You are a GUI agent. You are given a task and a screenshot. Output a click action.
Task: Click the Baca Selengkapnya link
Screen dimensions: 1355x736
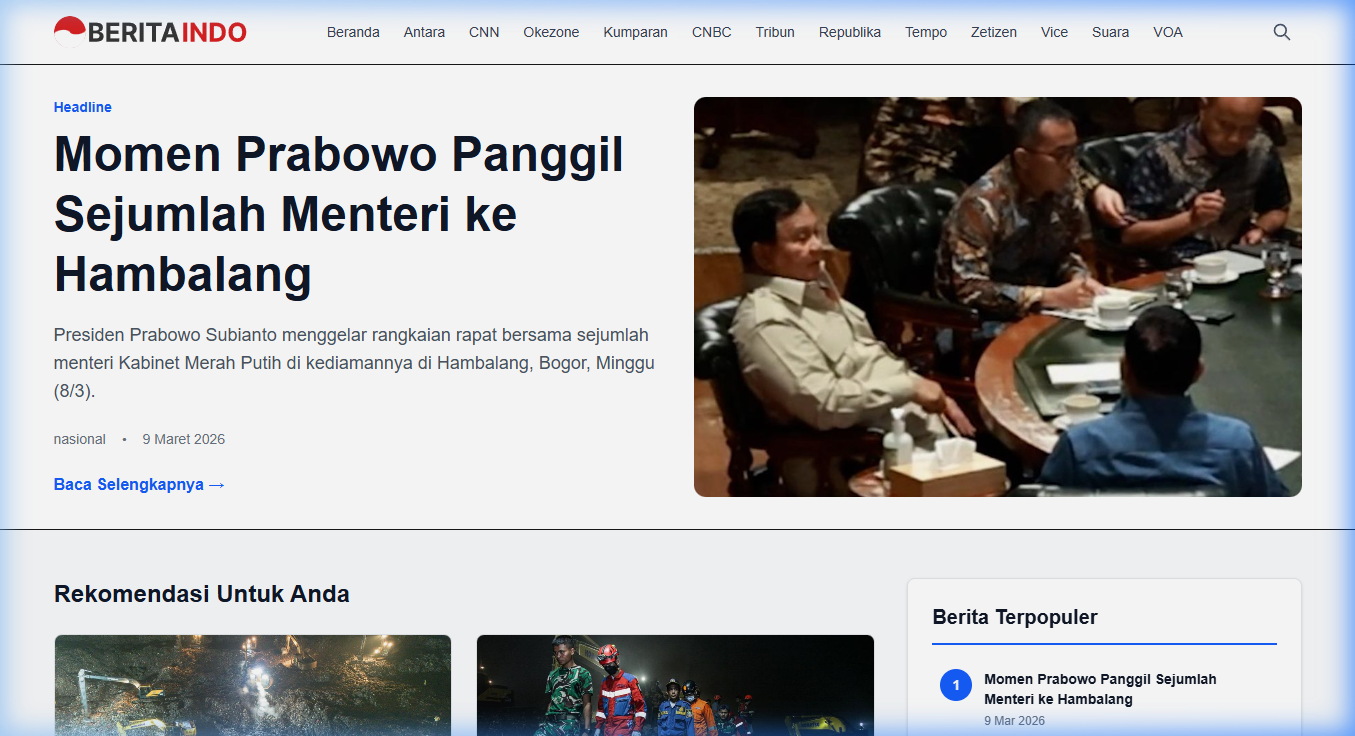[x=139, y=485]
